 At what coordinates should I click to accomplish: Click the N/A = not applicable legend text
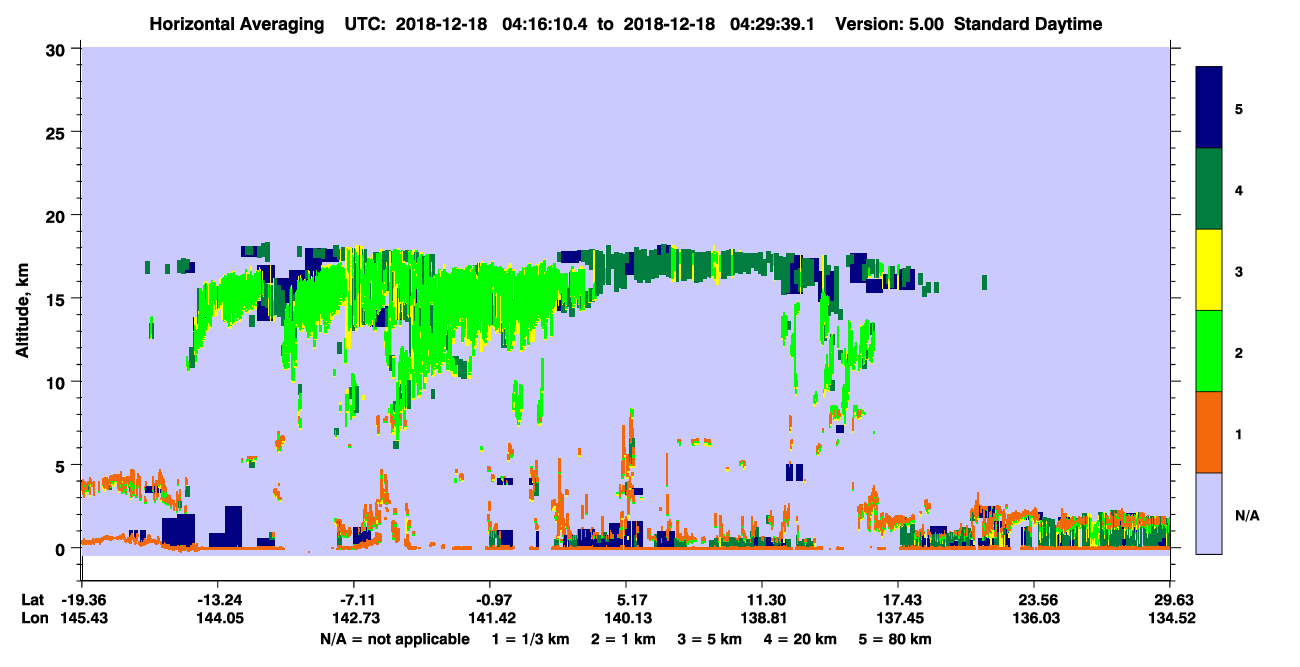coord(395,639)
